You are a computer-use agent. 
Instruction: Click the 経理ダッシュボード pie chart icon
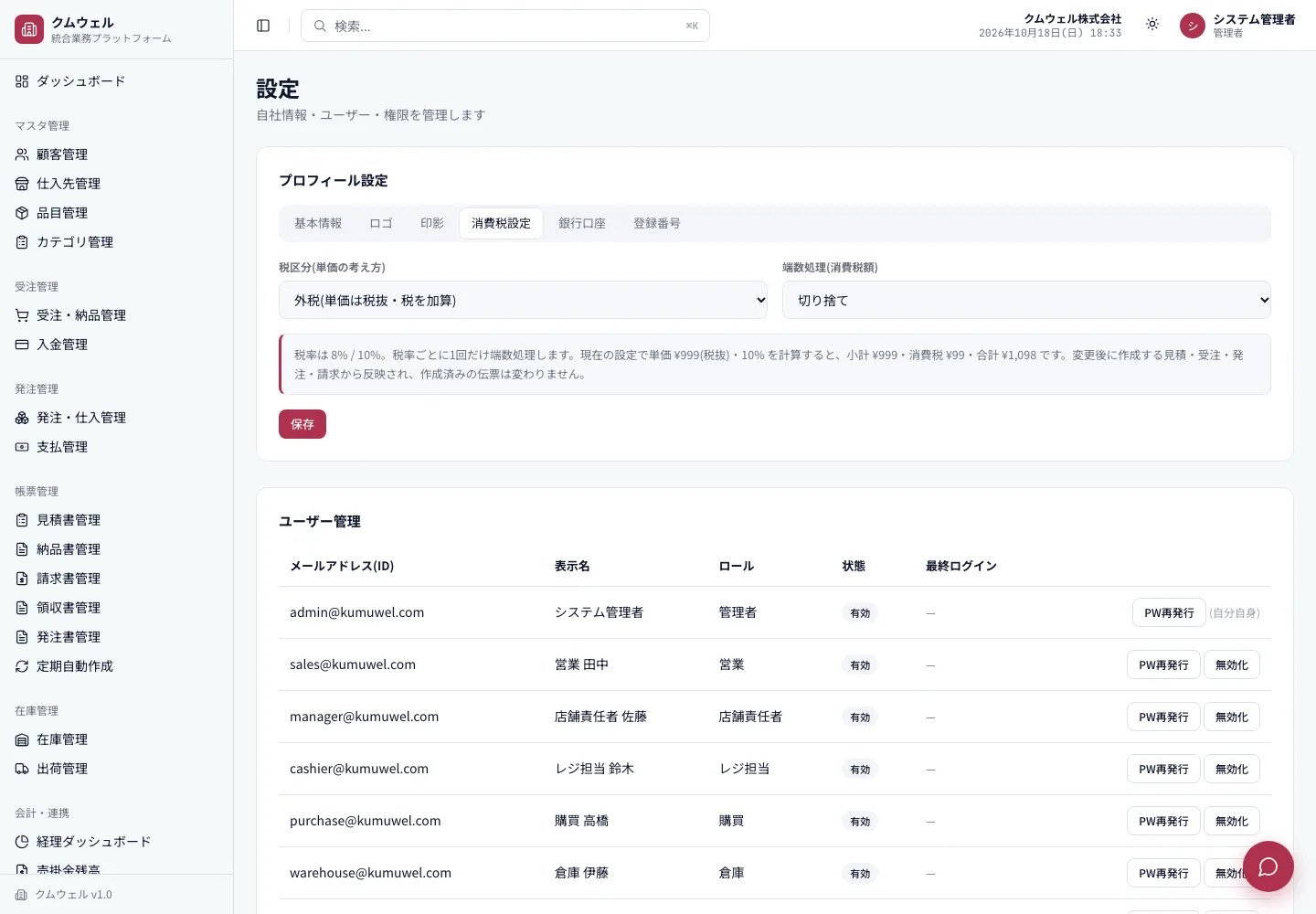pos(22,842)
